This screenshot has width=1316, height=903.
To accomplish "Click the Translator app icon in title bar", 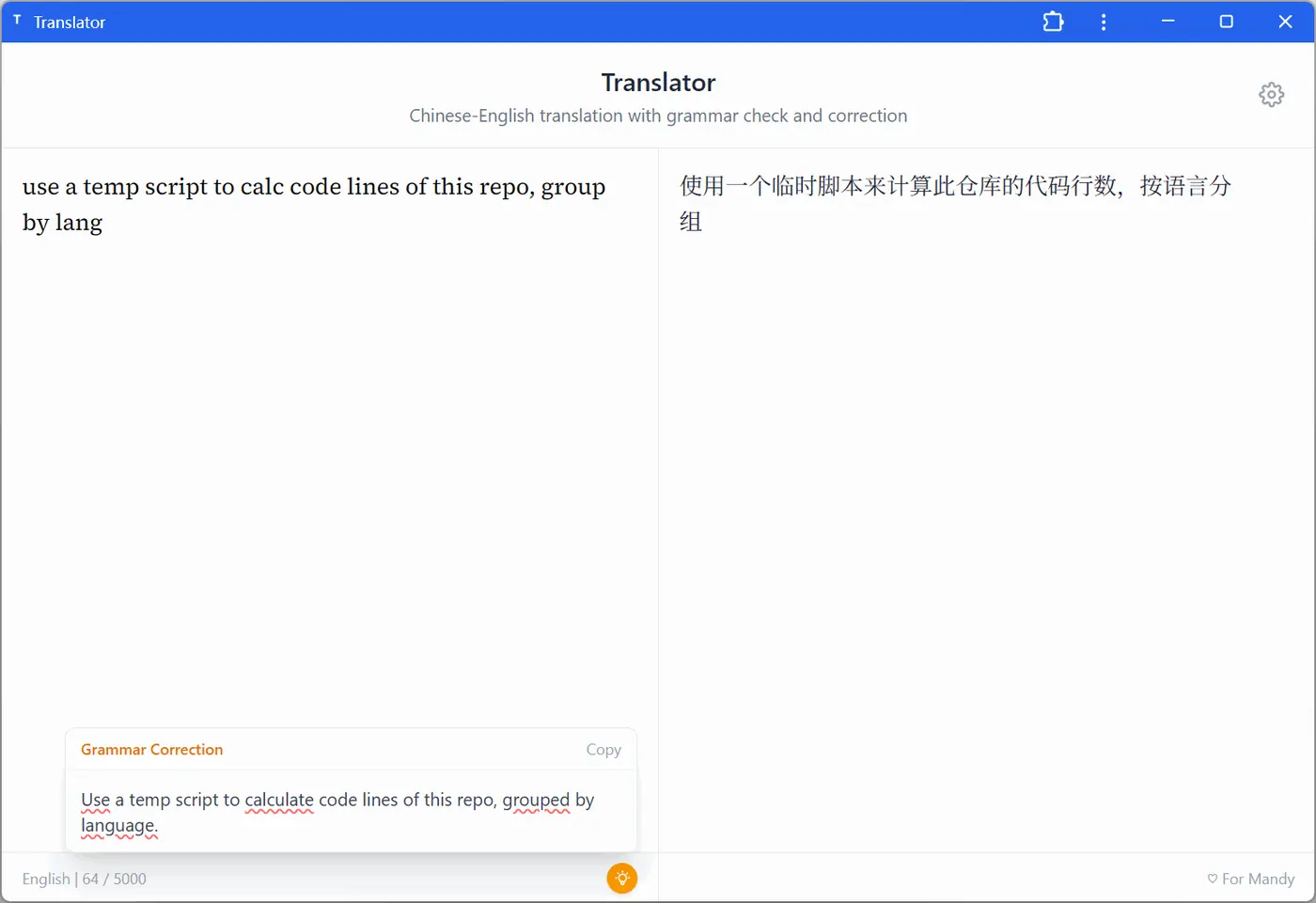I will pos(17,20).
